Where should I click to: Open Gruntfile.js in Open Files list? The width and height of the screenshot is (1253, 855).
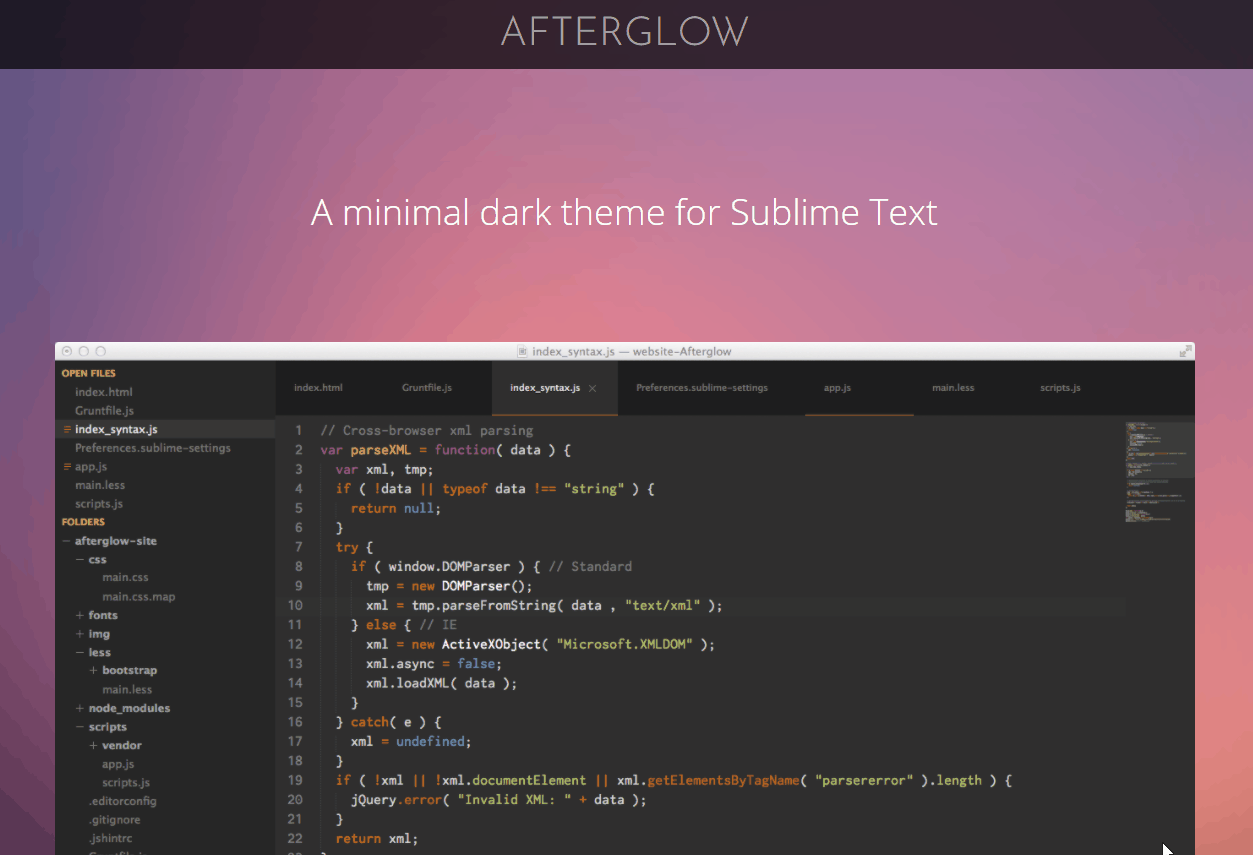(104, 411)
